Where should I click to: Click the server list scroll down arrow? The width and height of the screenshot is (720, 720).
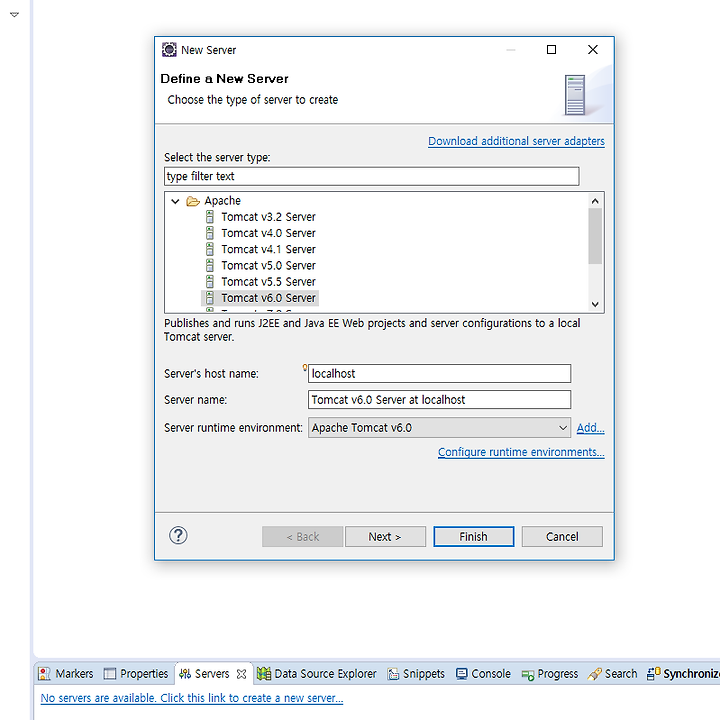click(595, 304)
